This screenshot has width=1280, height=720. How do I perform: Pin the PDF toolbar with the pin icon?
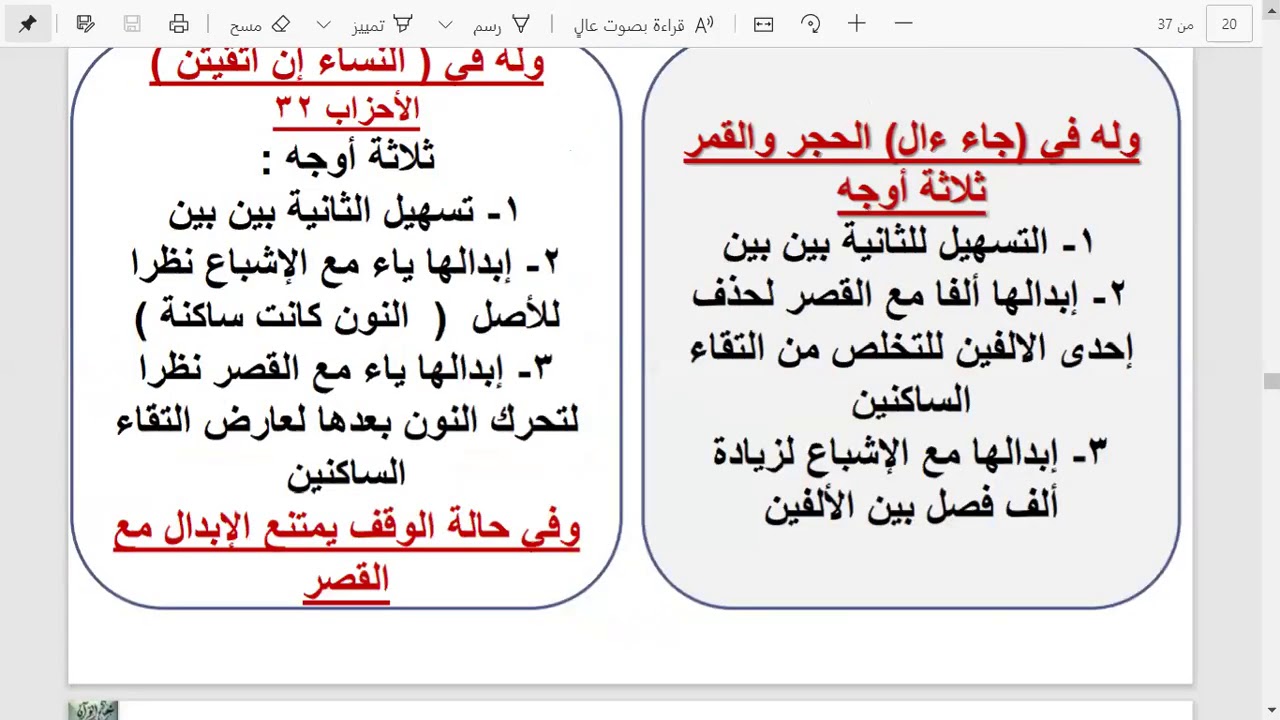coord(28,24)
